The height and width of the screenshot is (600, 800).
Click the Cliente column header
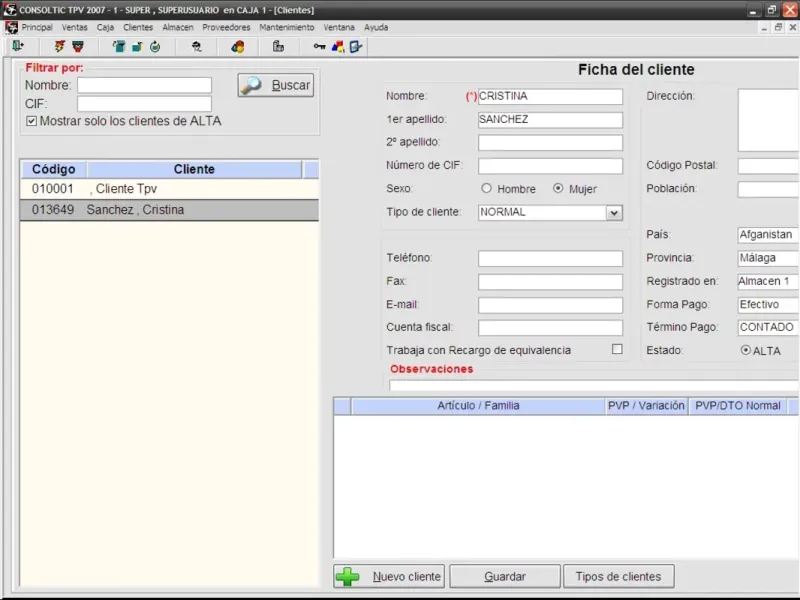[x=194, y=169]
